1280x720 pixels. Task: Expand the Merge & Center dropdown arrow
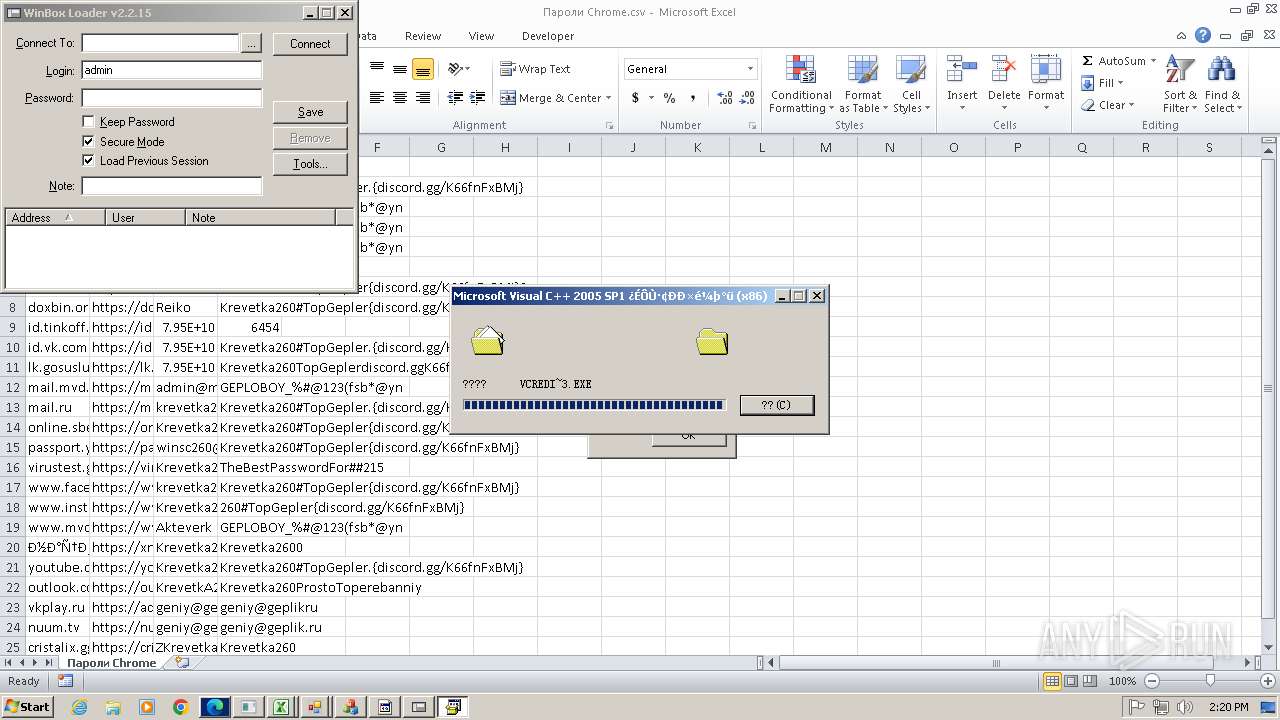tap(609, 98)
